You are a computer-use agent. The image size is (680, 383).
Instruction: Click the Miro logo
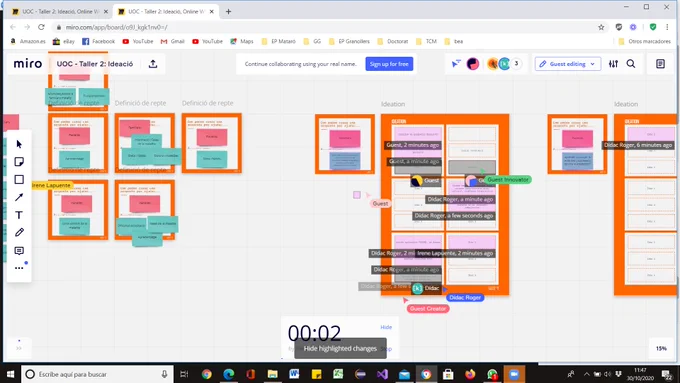pyautogui.click(x=28, y=64)
